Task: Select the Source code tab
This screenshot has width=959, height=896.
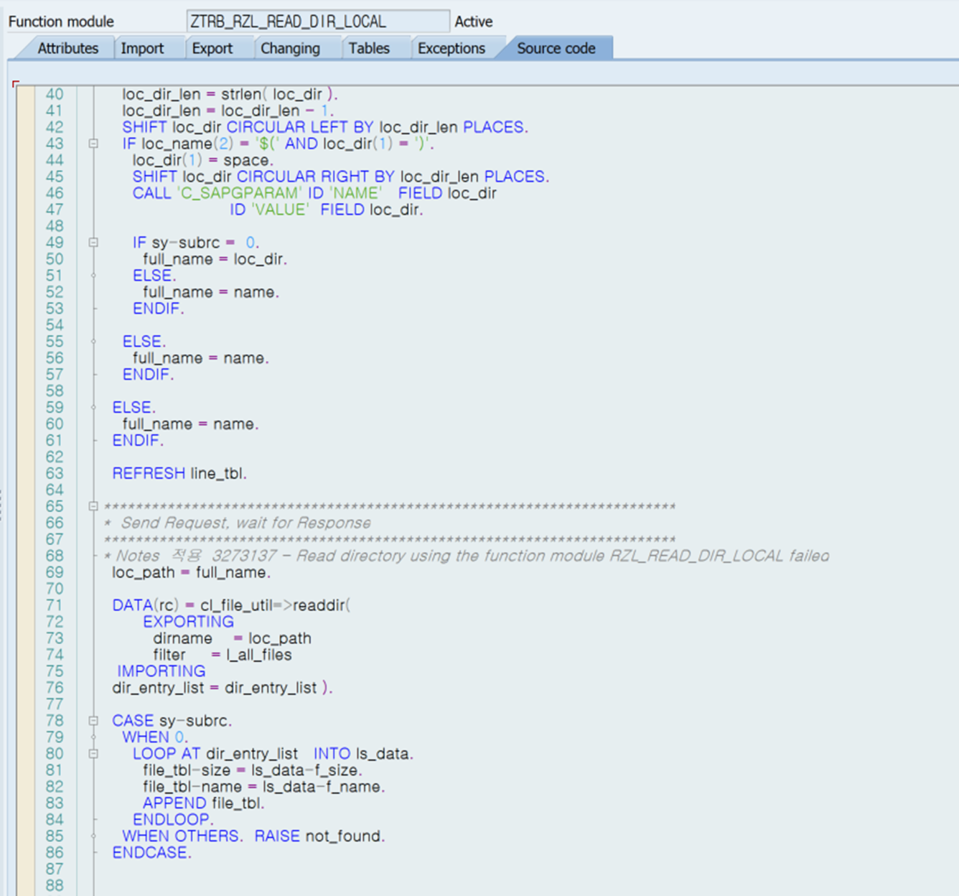Action: 556,48
